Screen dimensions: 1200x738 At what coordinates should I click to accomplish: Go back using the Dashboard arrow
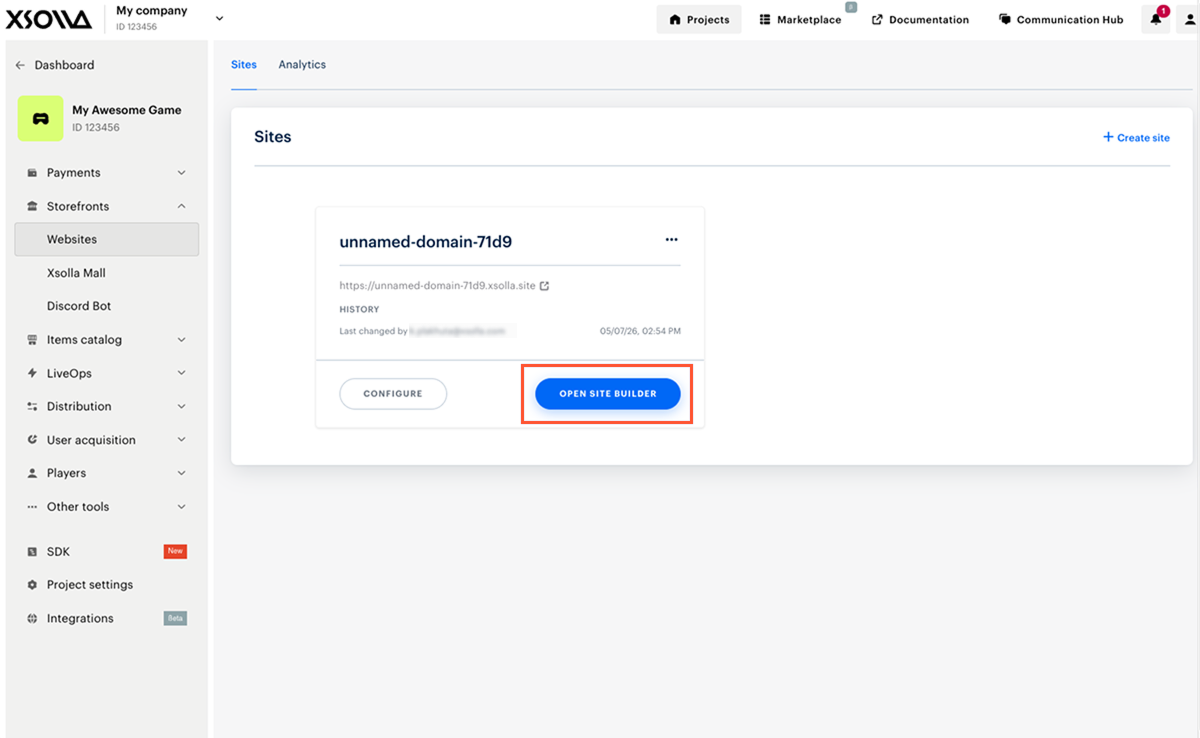(20, 65)
